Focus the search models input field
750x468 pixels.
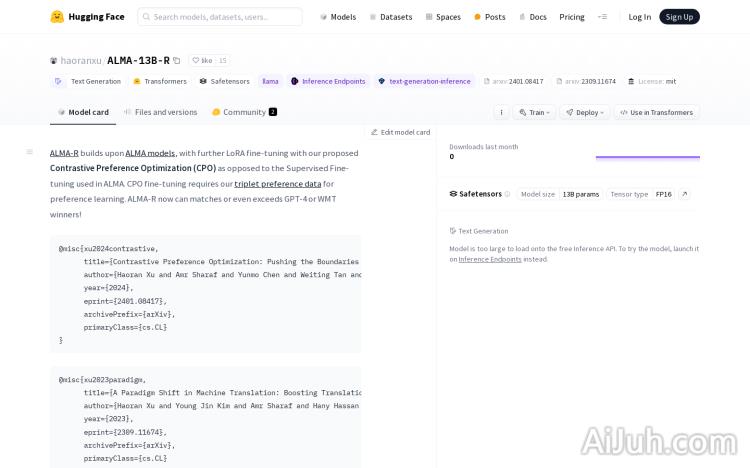(x=220, y=17)
